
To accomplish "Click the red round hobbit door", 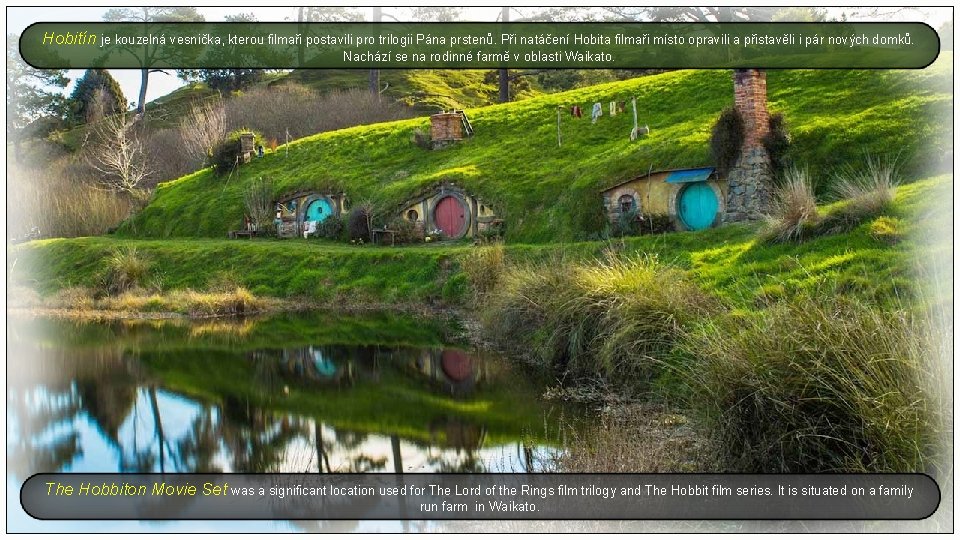I will coord(450,216).
